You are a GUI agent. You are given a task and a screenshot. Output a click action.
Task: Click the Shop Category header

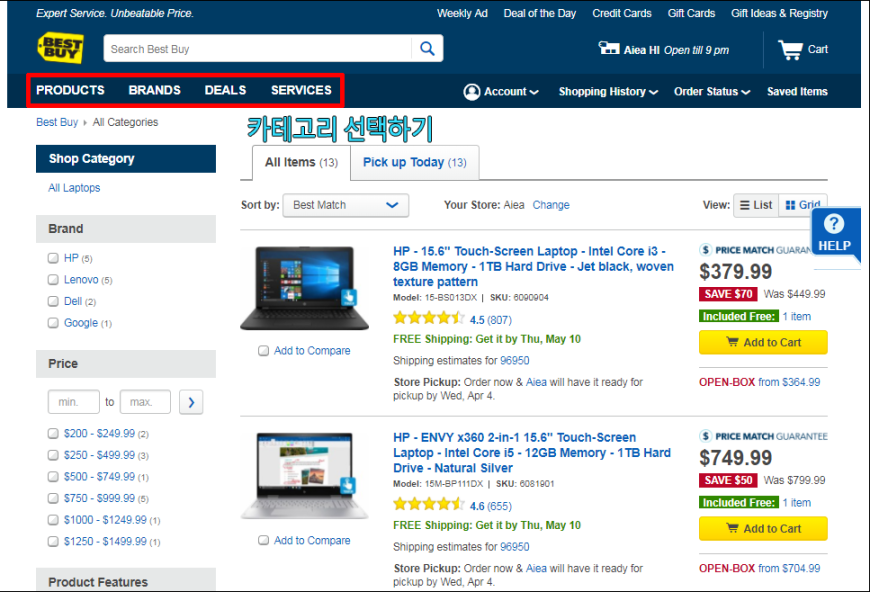(126, 159)
